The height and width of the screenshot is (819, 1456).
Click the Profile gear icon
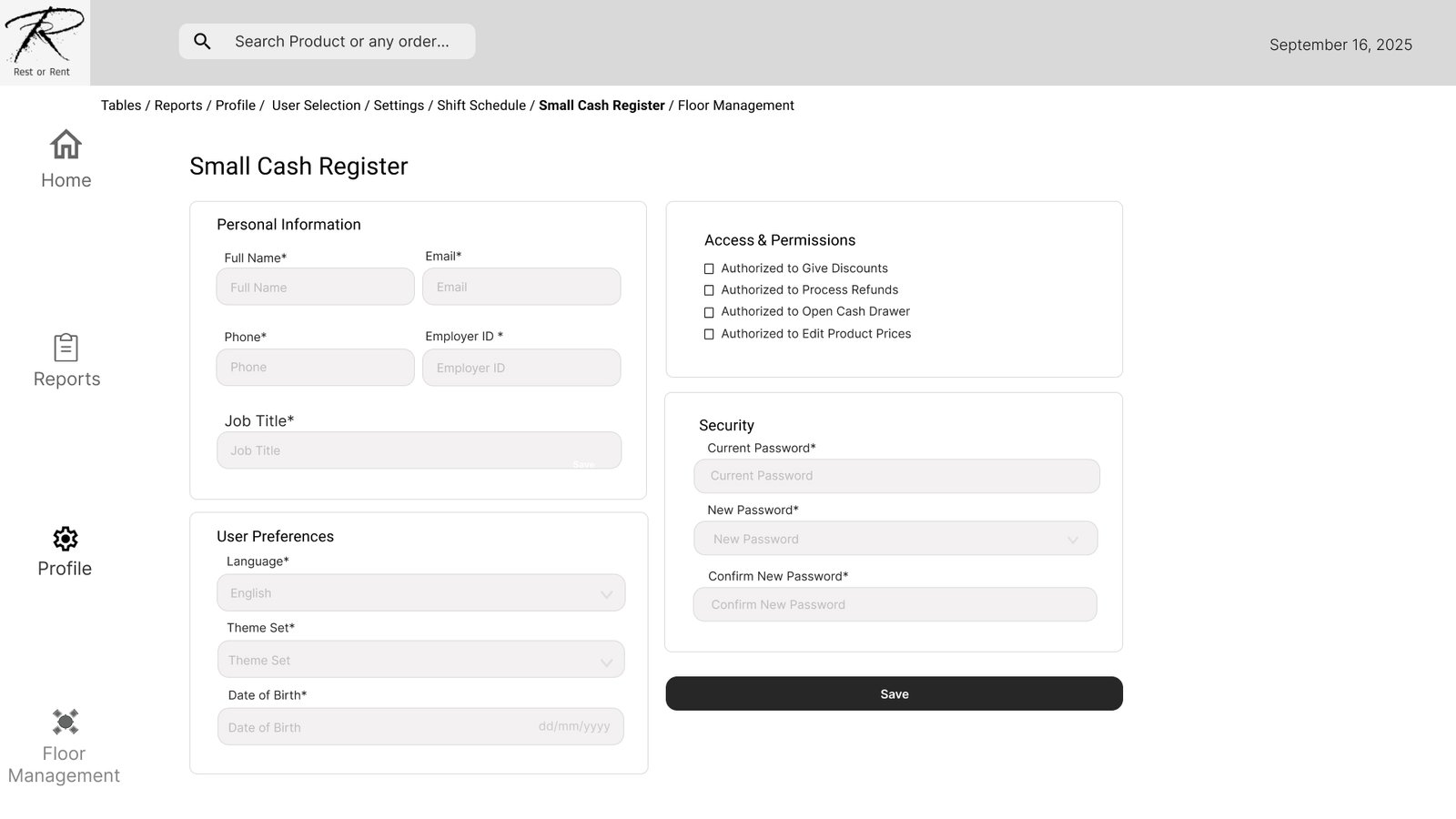coord(66,539)
